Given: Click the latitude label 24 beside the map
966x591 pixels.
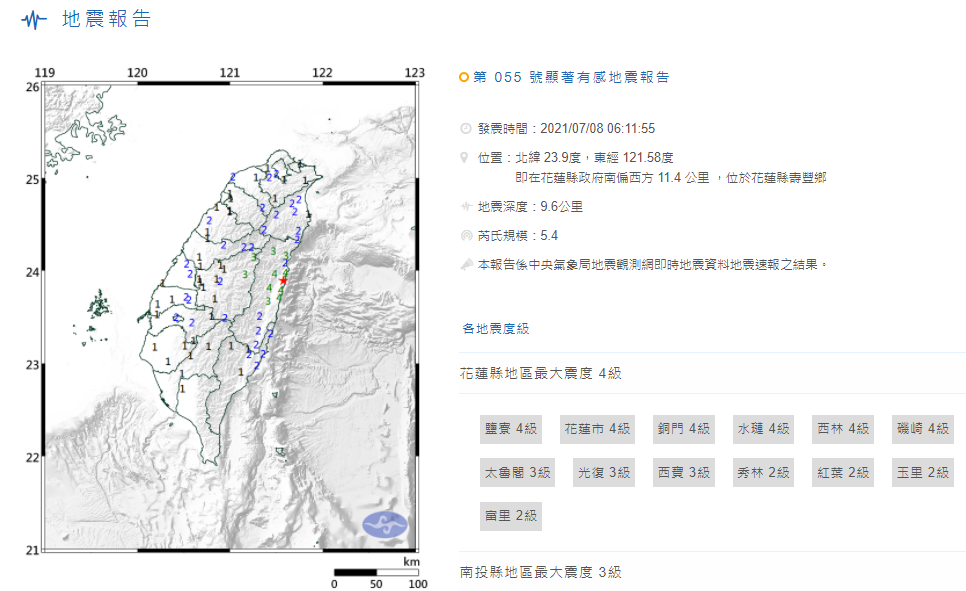Looking at the screenshot, I should tap(32, 272).
